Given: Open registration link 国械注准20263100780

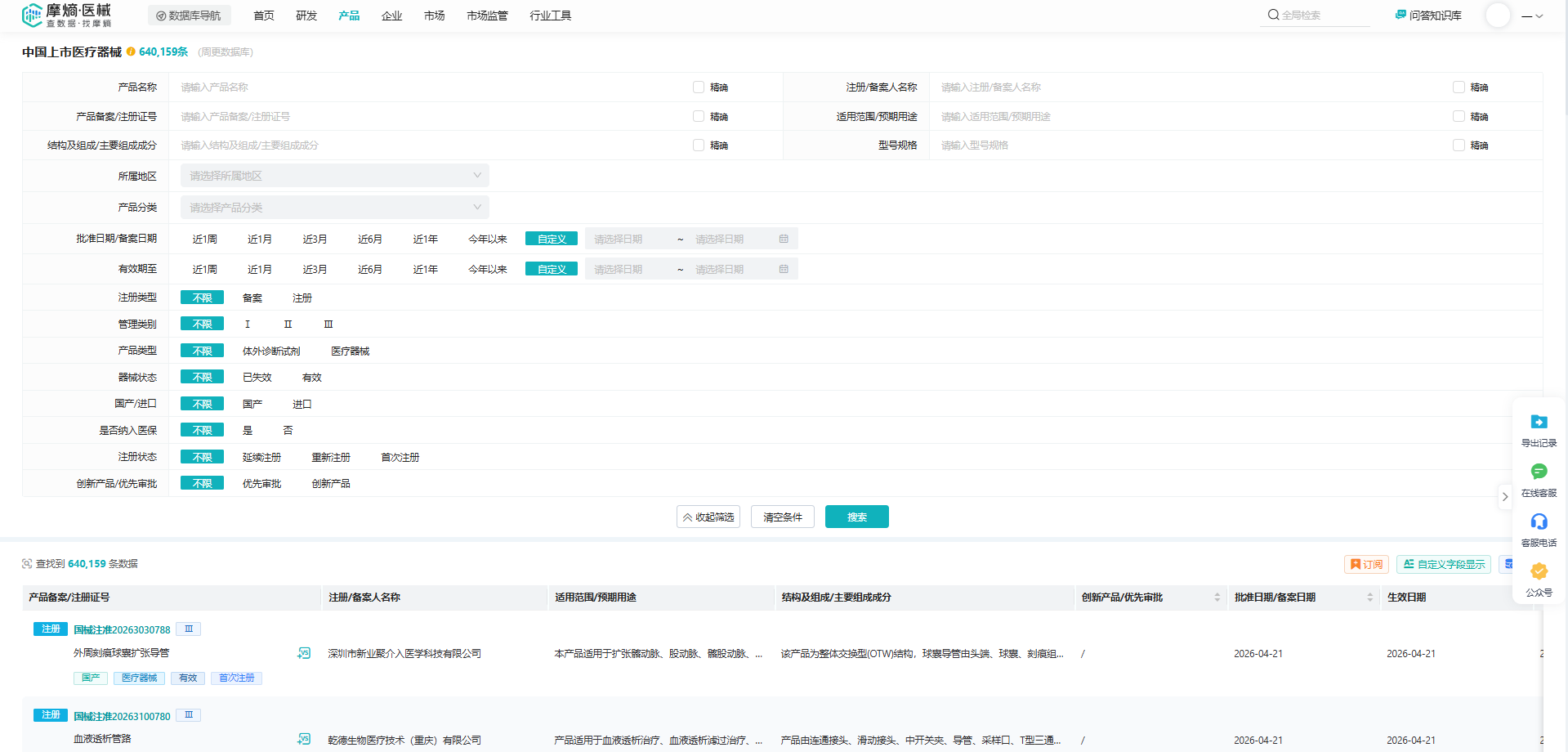Looking at the screenshot, I should pyautogui.click(x=122, y=716).
